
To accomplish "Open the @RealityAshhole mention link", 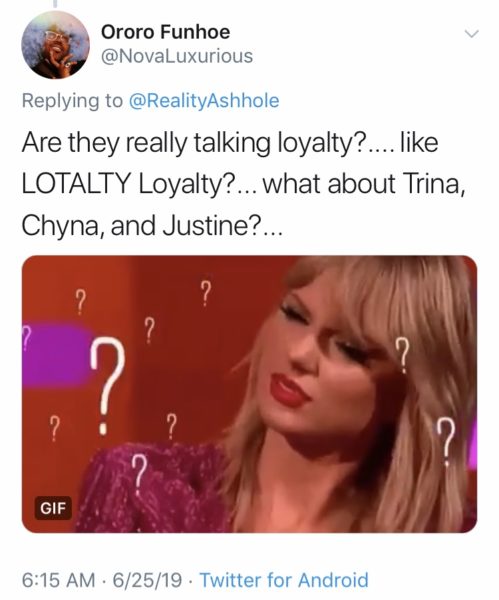I will tap(204, 101).
